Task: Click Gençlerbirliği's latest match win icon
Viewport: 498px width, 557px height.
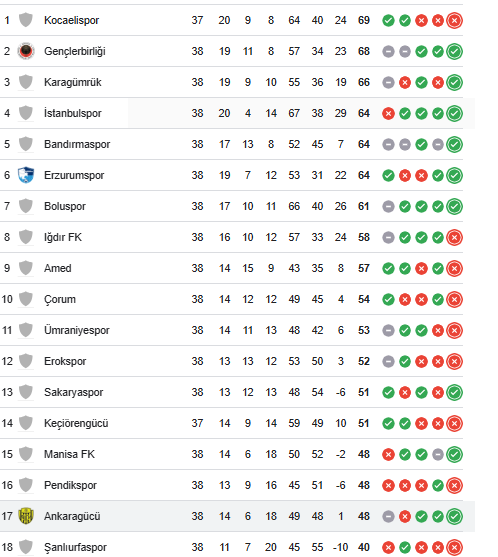Action: 454,52
